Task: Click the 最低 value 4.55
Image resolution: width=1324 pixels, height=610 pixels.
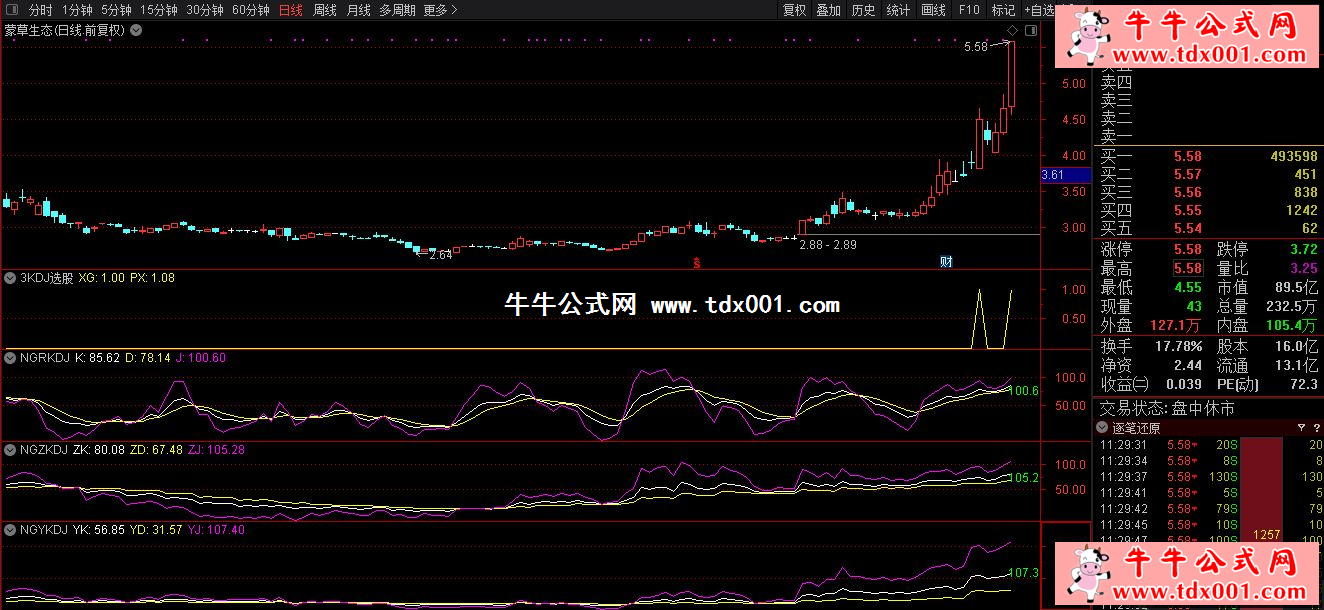Action: tap(1188, 287)
